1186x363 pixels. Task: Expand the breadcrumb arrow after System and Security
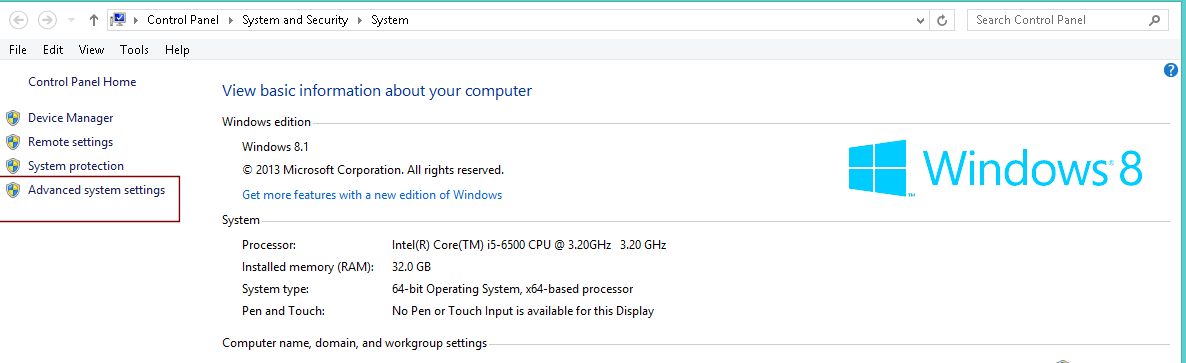pos(360,20)
